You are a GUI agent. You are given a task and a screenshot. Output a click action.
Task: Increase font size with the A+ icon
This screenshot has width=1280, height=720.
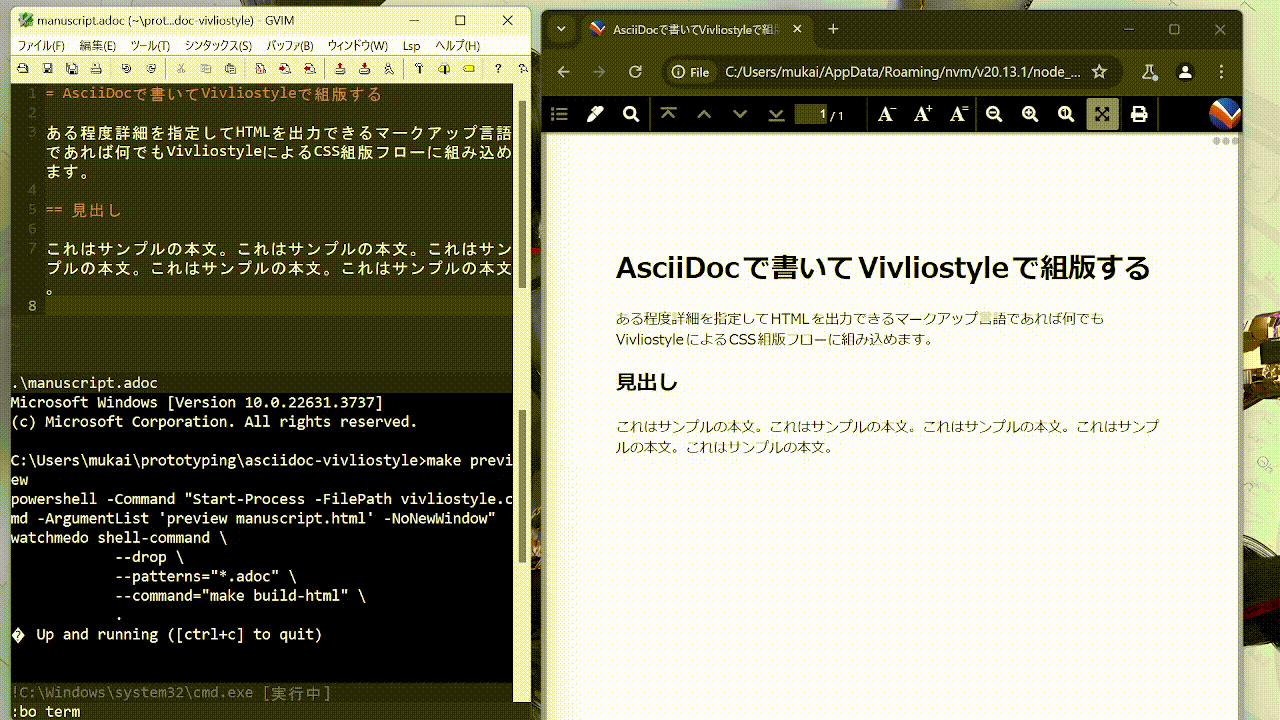tap(921, 114)
